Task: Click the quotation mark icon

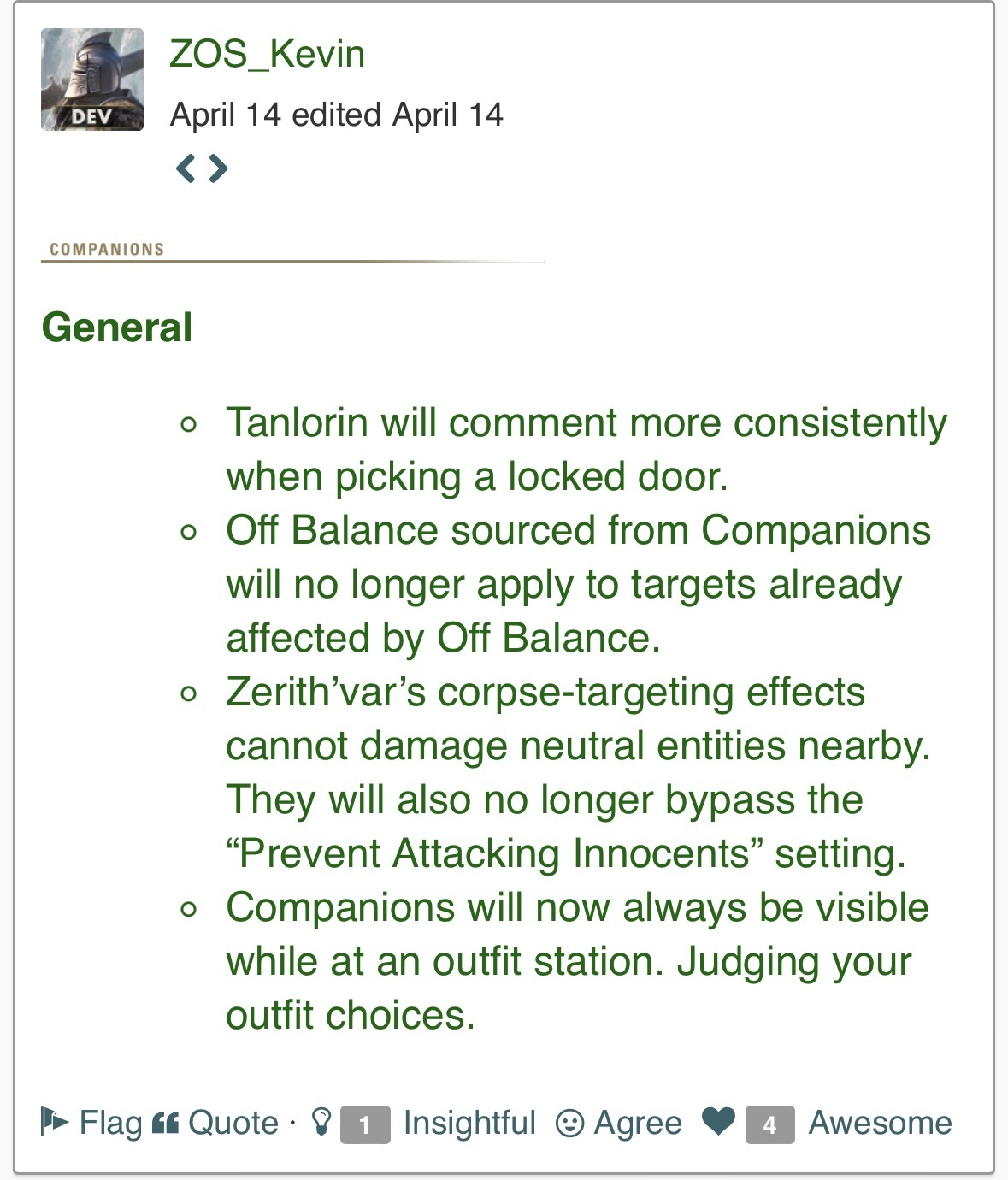Action: click(x=165, y=1123)
